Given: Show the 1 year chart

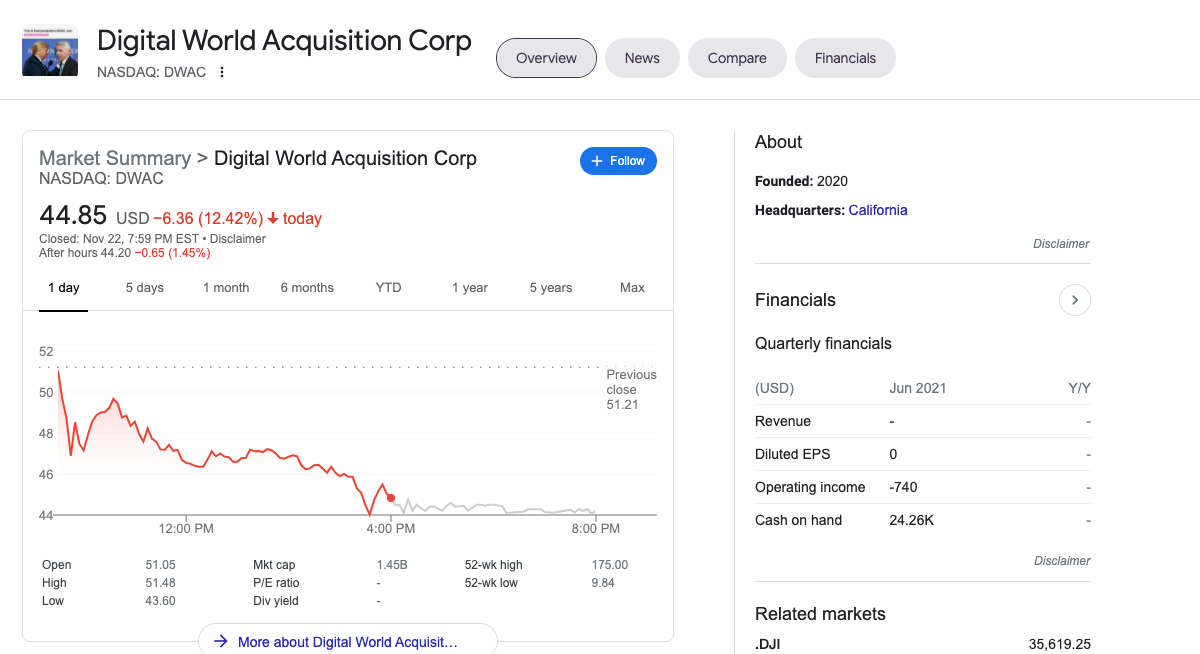Looking at the screenshot, I should click(x=470, y=288).
